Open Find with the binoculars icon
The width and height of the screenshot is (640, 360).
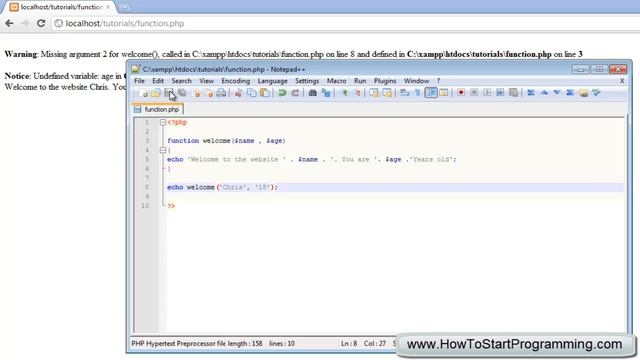(313, 93)
